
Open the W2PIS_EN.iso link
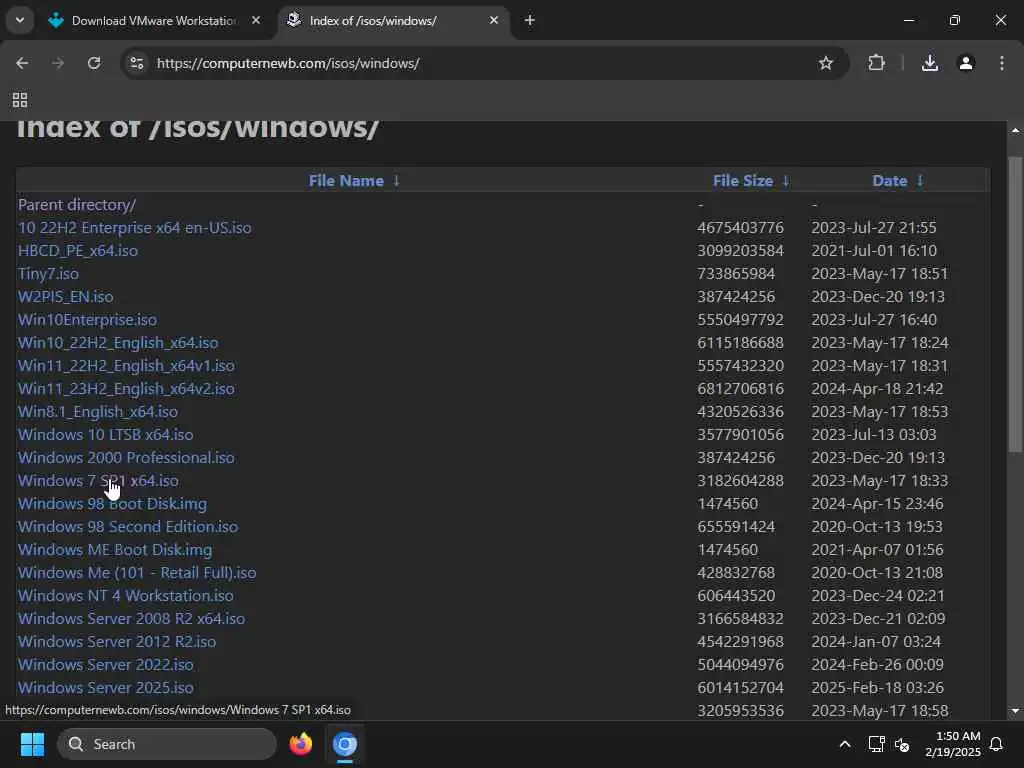pos(65,296)
